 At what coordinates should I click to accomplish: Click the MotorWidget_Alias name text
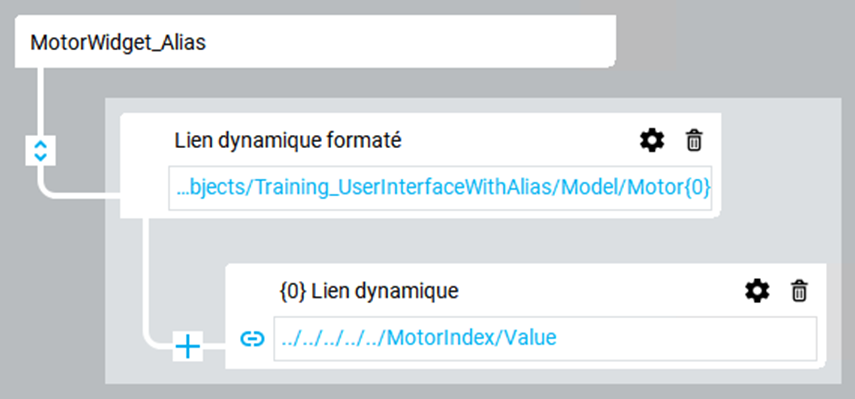point(118,43)
